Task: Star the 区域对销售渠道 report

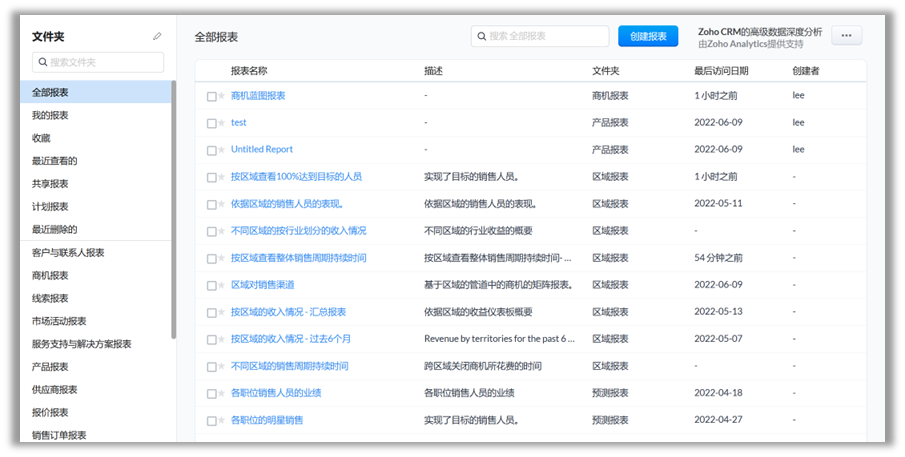Action: pos(221,286)
